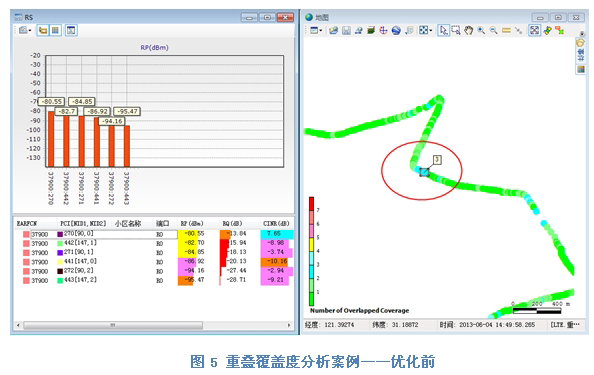Click the LTE status entry in map statusbar
Viewport: 594px width, 375px height.
(565, 325)
